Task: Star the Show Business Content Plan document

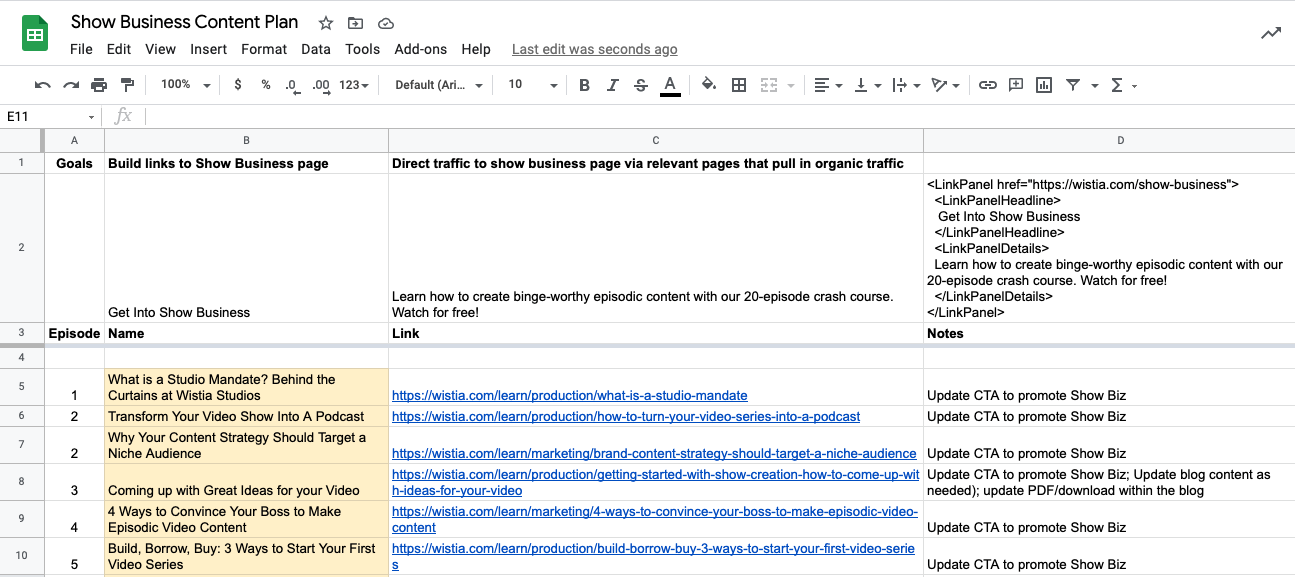Action: (x=326, y=23)
